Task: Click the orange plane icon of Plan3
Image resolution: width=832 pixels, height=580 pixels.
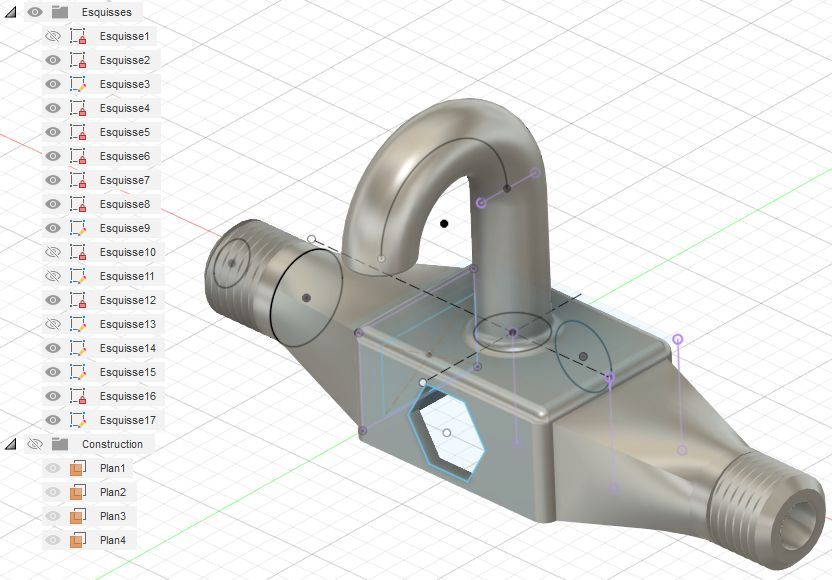Action: tap(77, 516)
